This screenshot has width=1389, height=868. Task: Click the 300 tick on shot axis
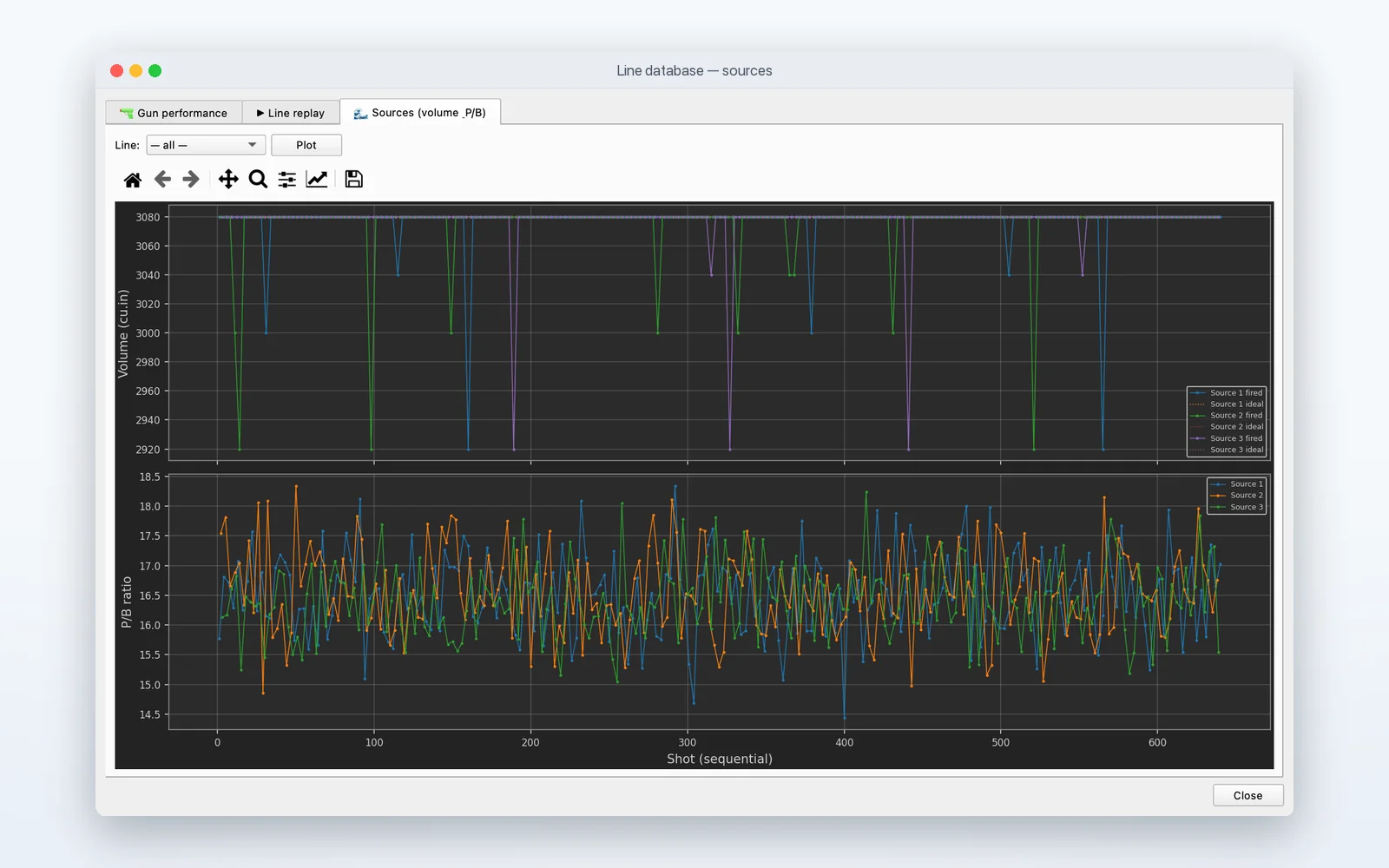point(688,743)
